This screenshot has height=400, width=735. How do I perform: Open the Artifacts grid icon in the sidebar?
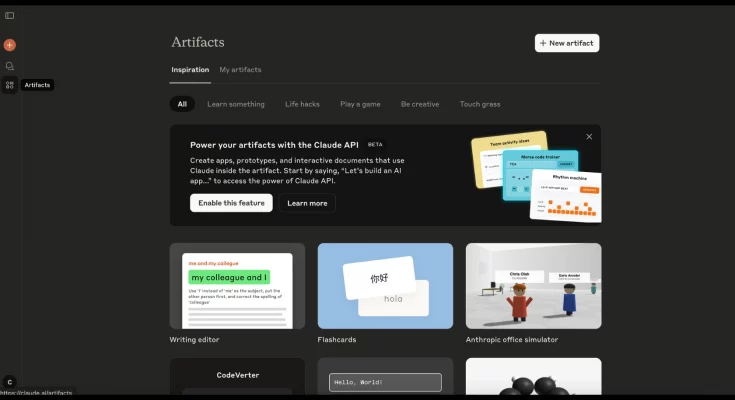9,85
